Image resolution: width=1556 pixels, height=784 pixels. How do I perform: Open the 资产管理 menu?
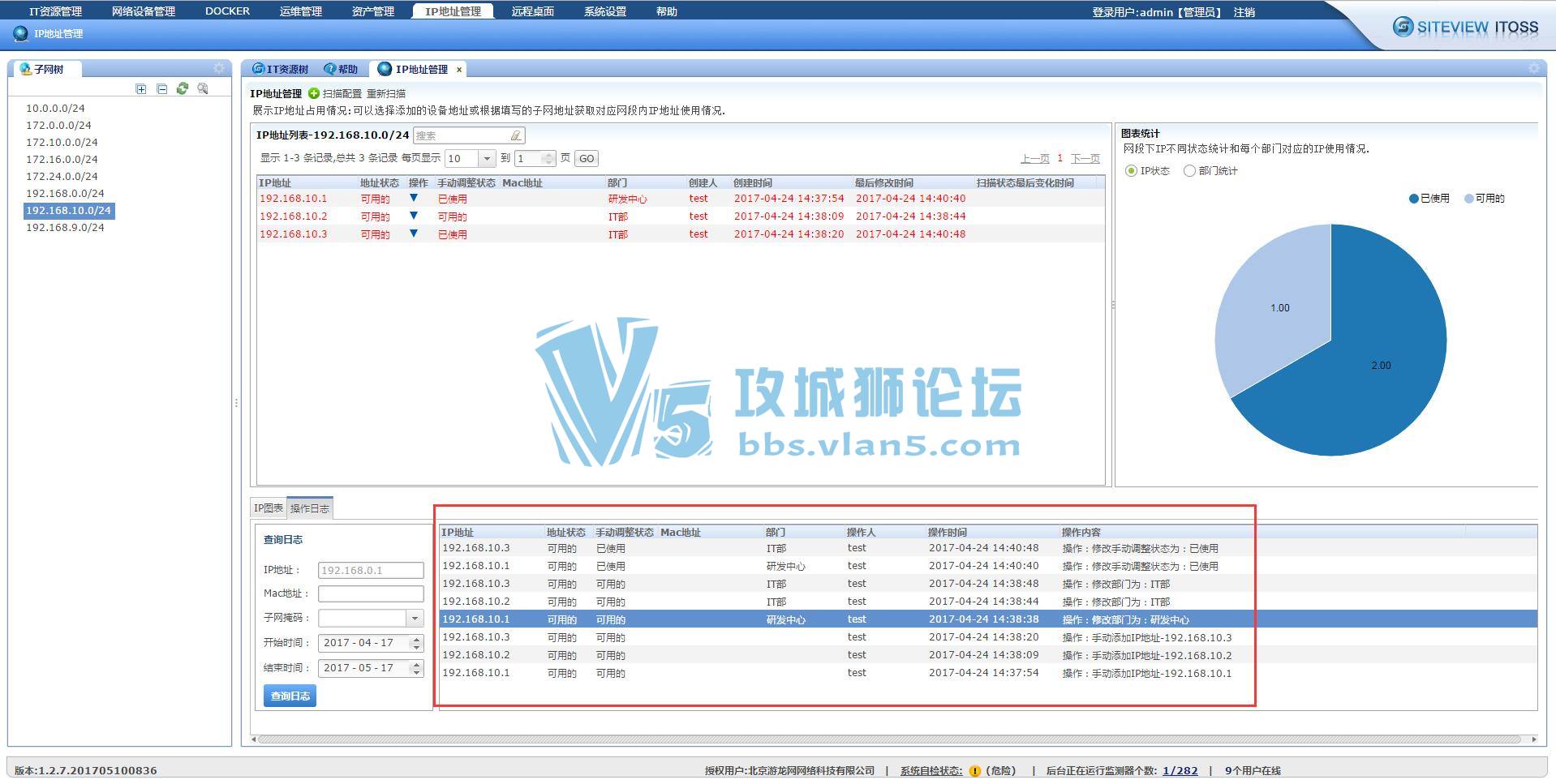click(x=373, y=11)
